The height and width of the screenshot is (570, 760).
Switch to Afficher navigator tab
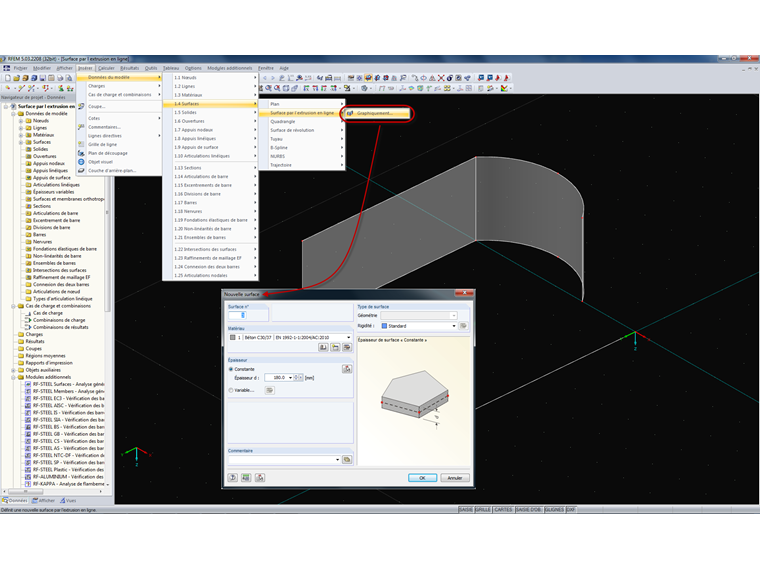point(44,501)
